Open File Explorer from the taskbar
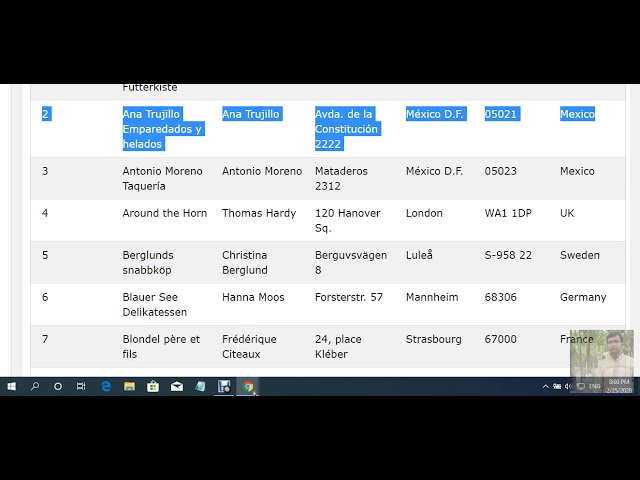 129,386
